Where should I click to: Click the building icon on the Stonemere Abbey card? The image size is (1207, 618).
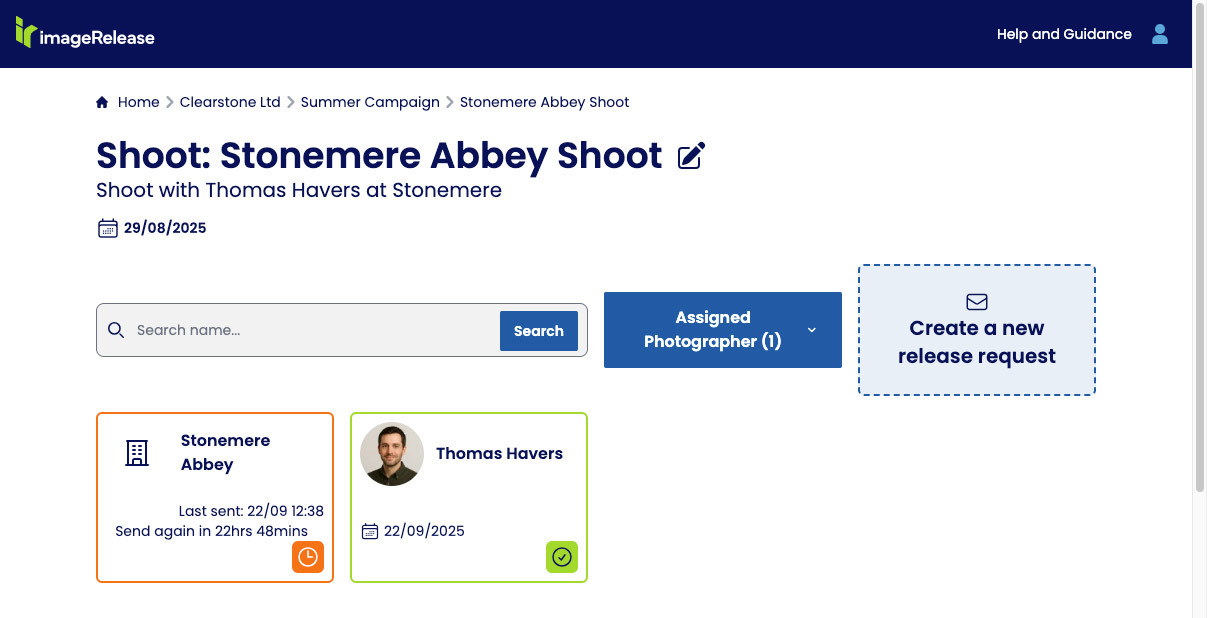[137, 453]
